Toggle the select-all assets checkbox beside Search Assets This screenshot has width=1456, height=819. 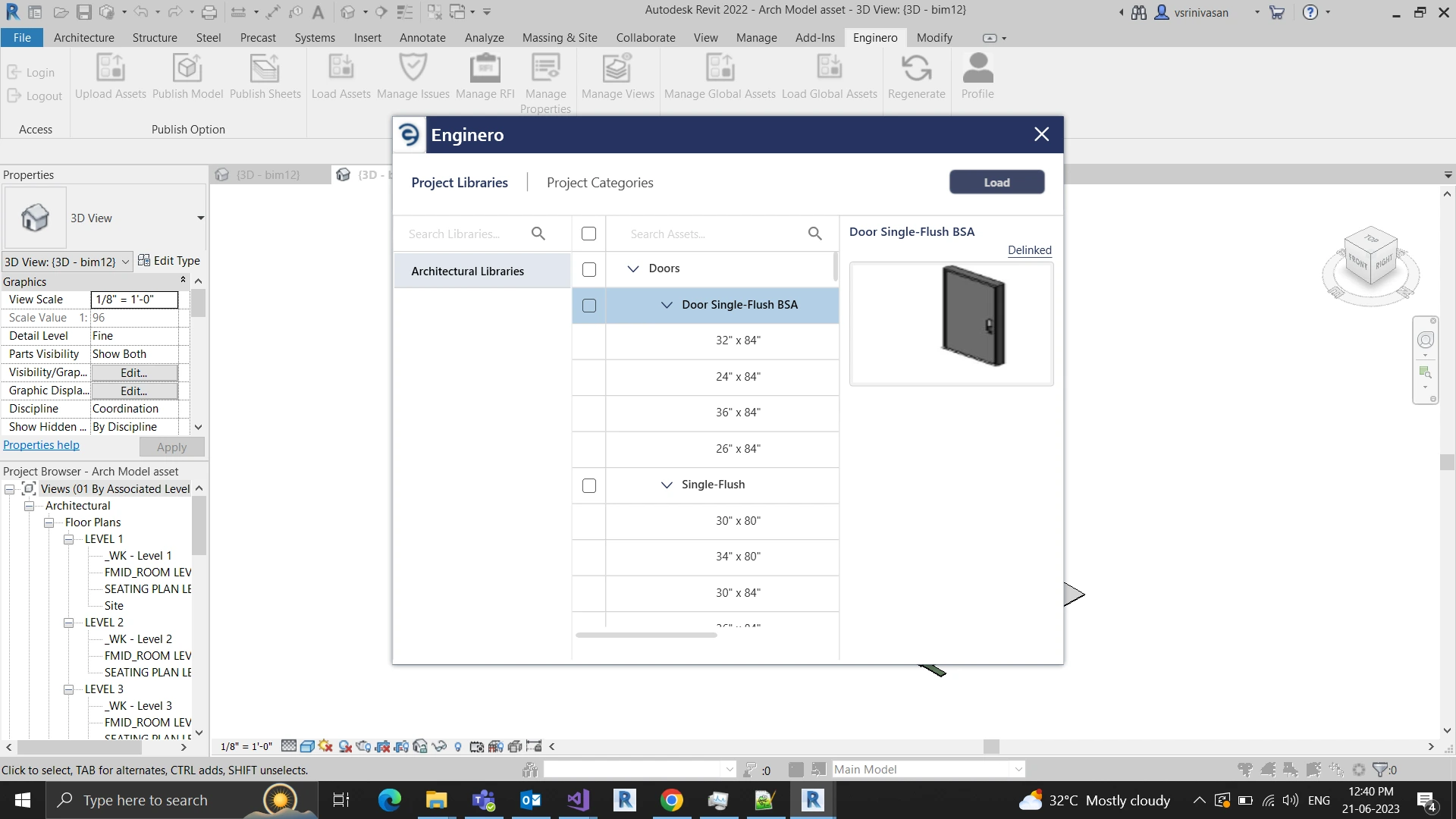click(x=588, y=234)
